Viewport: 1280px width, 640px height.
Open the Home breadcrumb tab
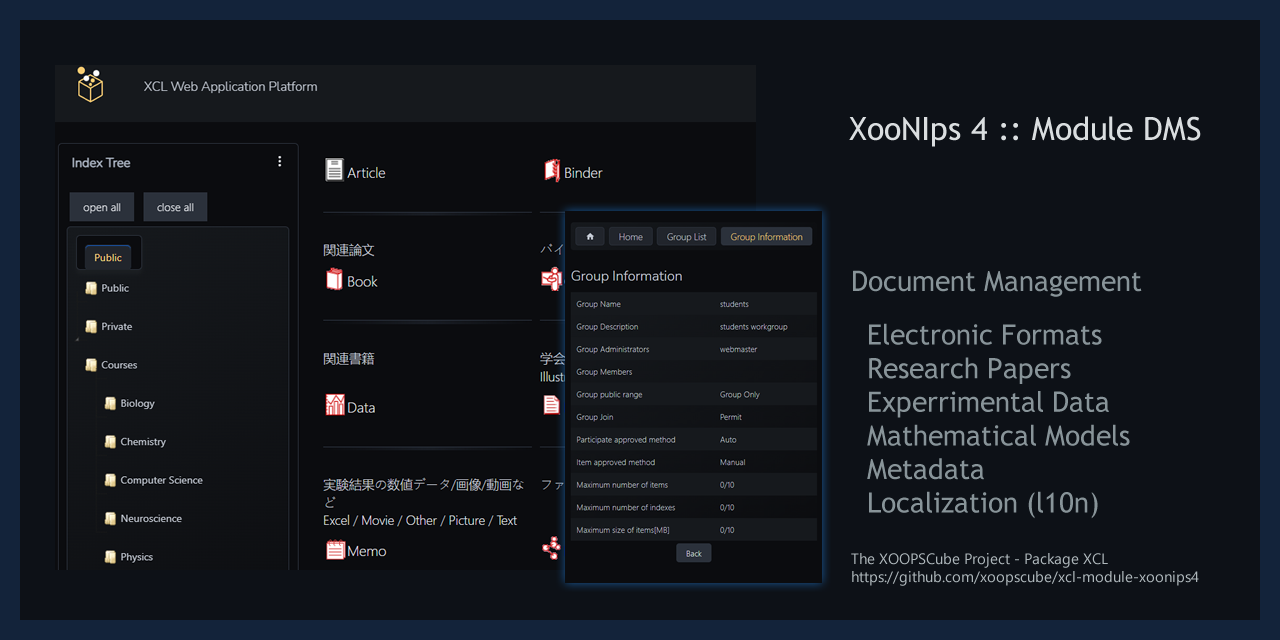(630, 237)
